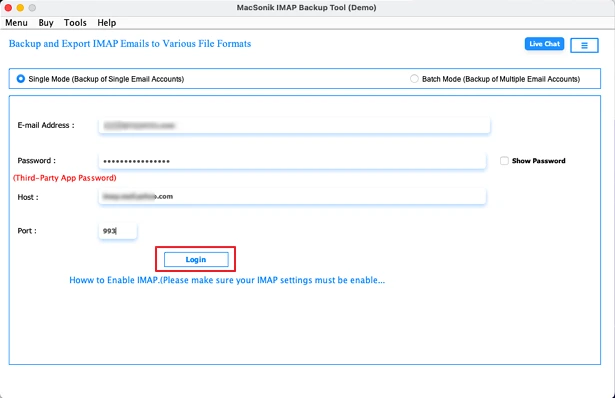The width and height of the screenshot is (615, 398).
Task: Open the hamburger menu icon button
Action: [584, 45]
